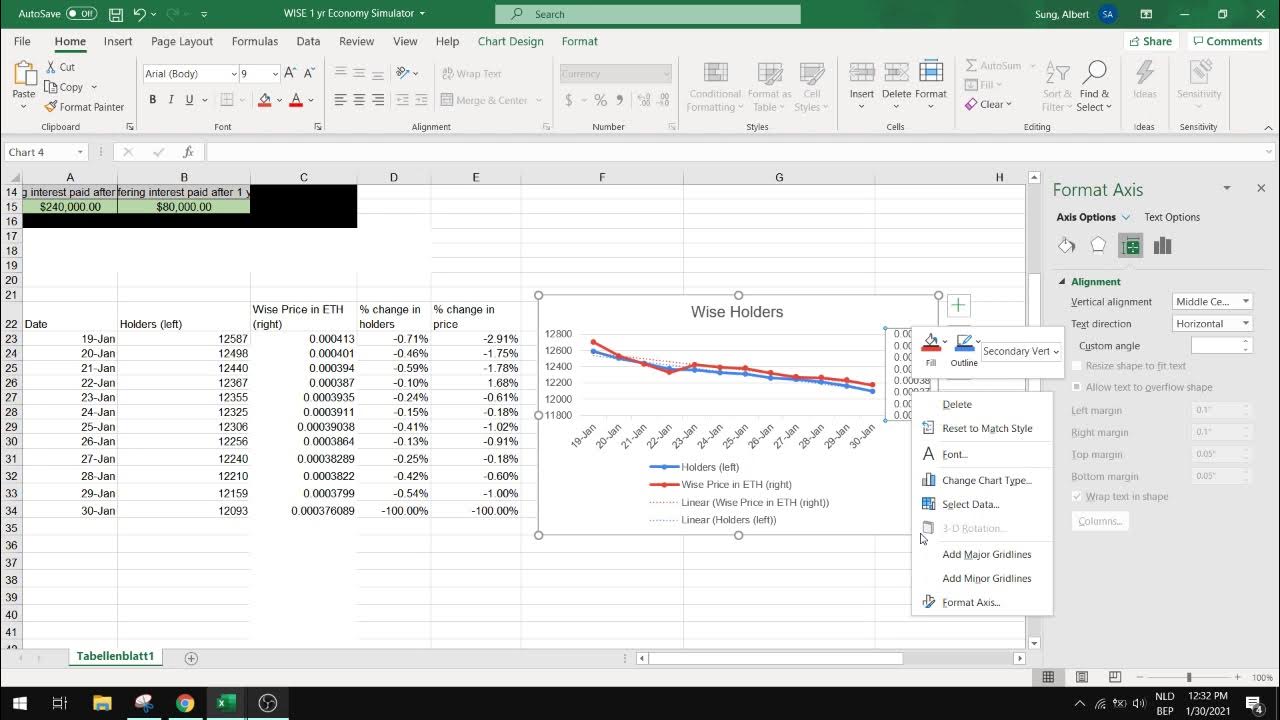Viewport: 1280px width, 720px height.
Task: Click the Save icon in title bar
Action: coord(116,14)
